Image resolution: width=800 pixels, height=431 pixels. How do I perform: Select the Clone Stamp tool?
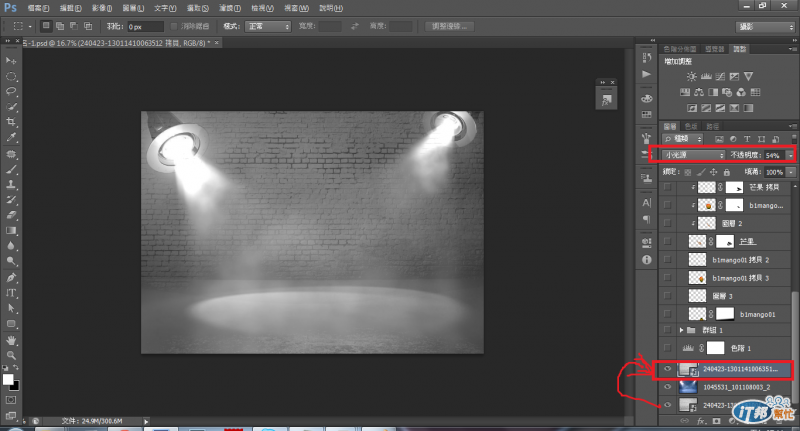click(x=11, y=185)
